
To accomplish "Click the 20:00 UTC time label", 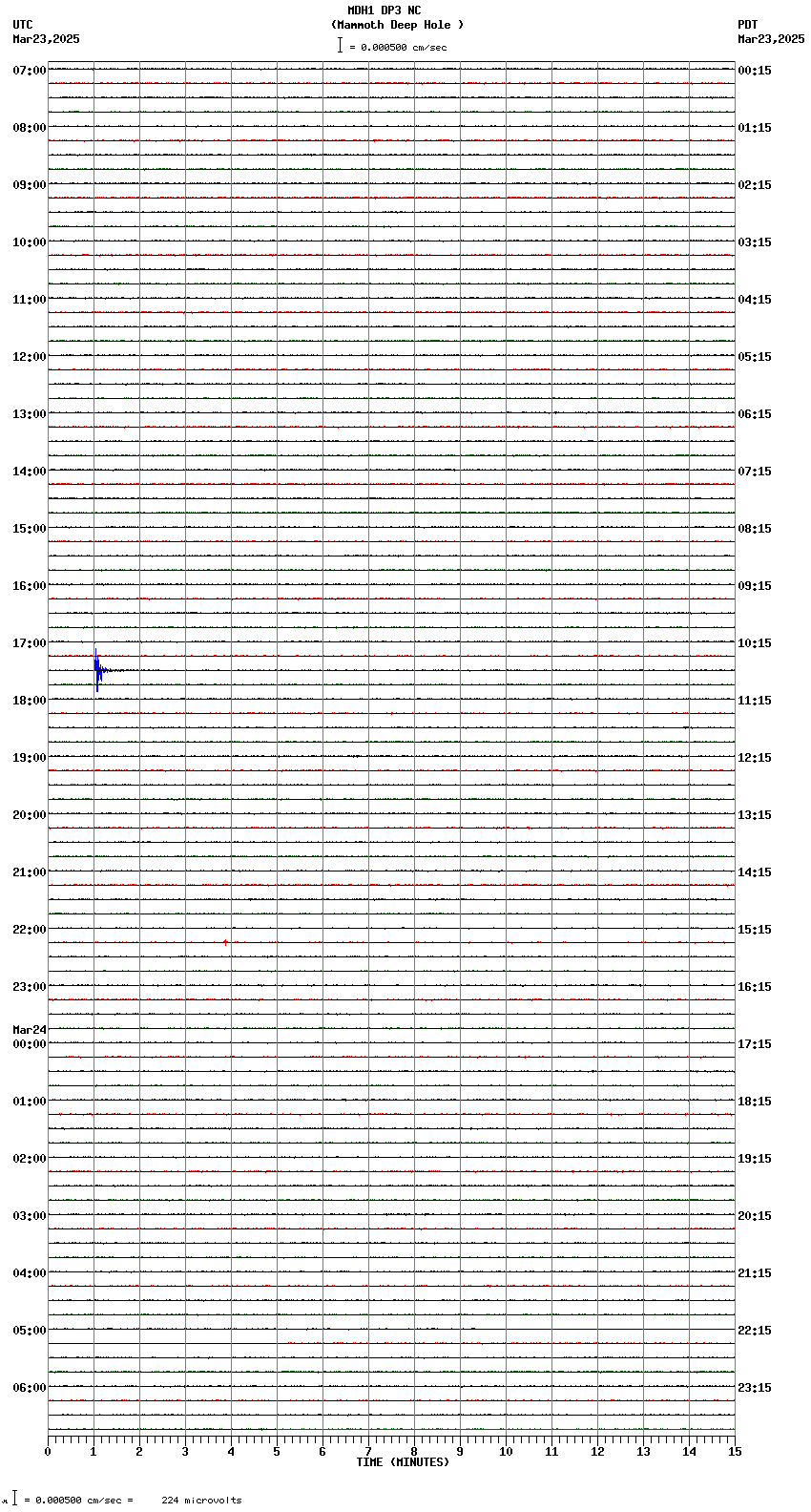I will (30, 815).
